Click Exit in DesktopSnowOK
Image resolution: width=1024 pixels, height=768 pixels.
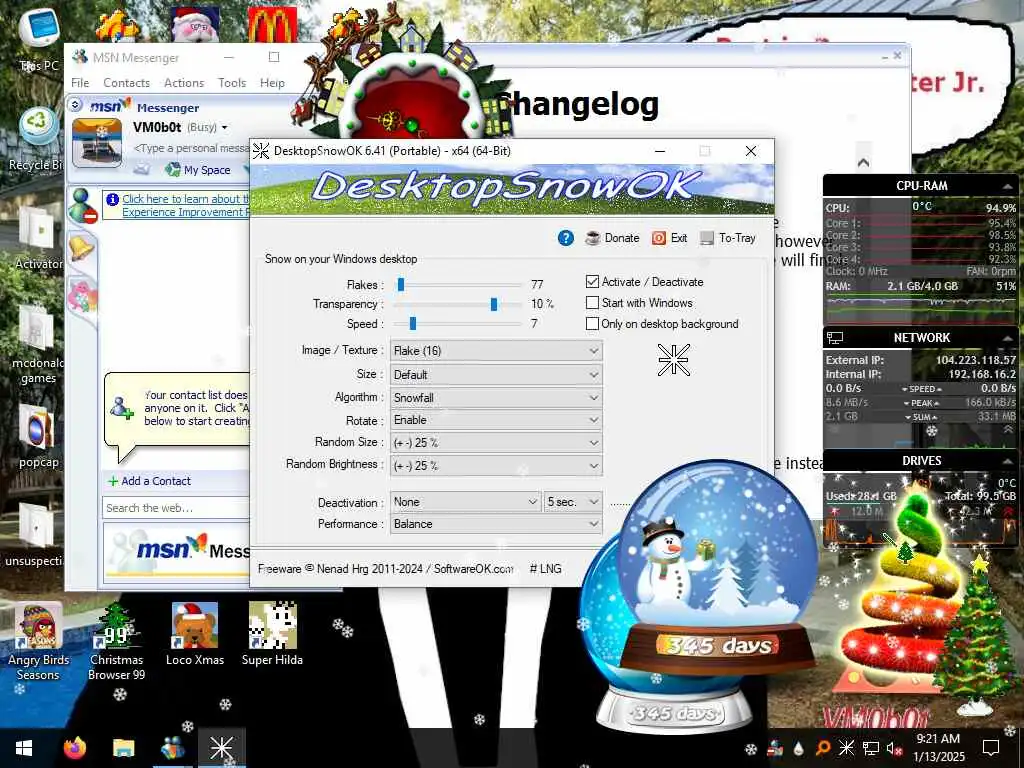[x=669, y=238]
